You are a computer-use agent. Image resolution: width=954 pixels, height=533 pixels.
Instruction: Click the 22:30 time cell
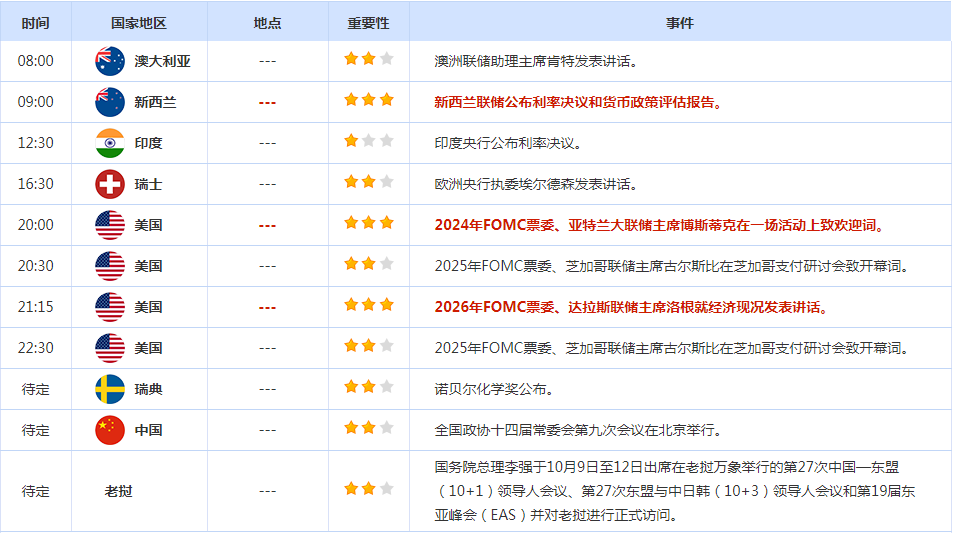(35, 348)
